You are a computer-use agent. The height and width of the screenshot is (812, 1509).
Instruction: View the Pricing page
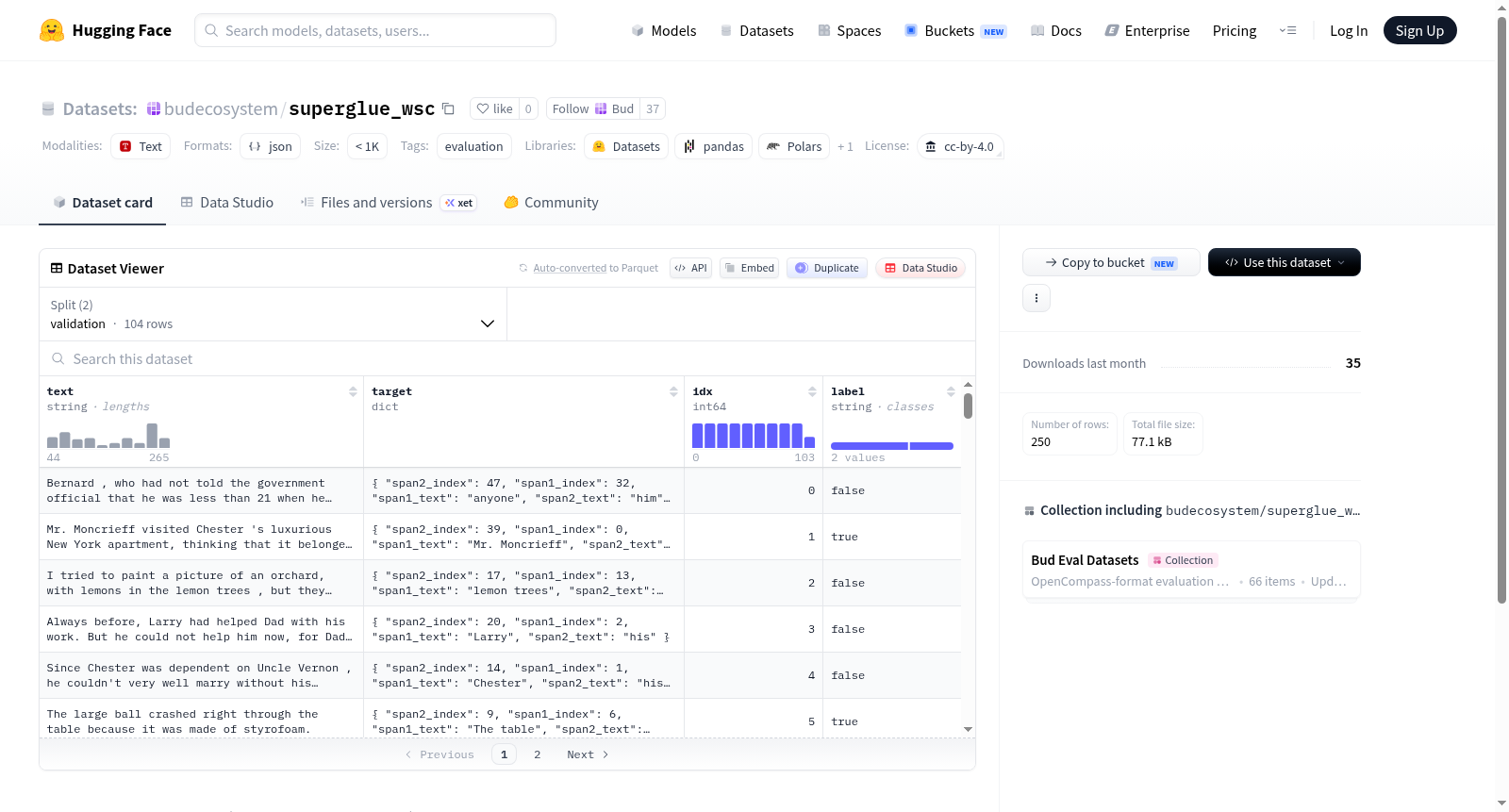tap(1235, 30)
